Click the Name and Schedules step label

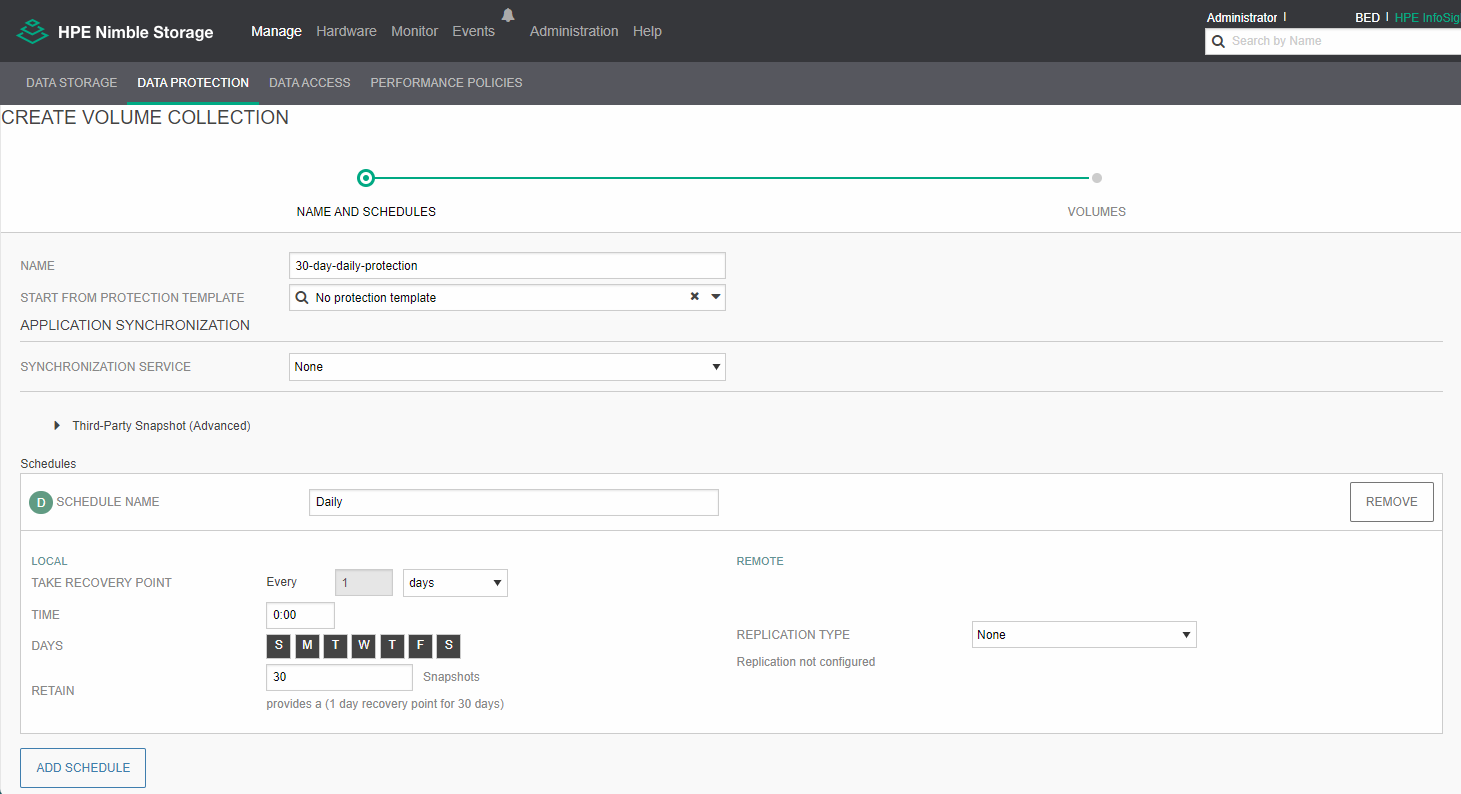(366, 212)
